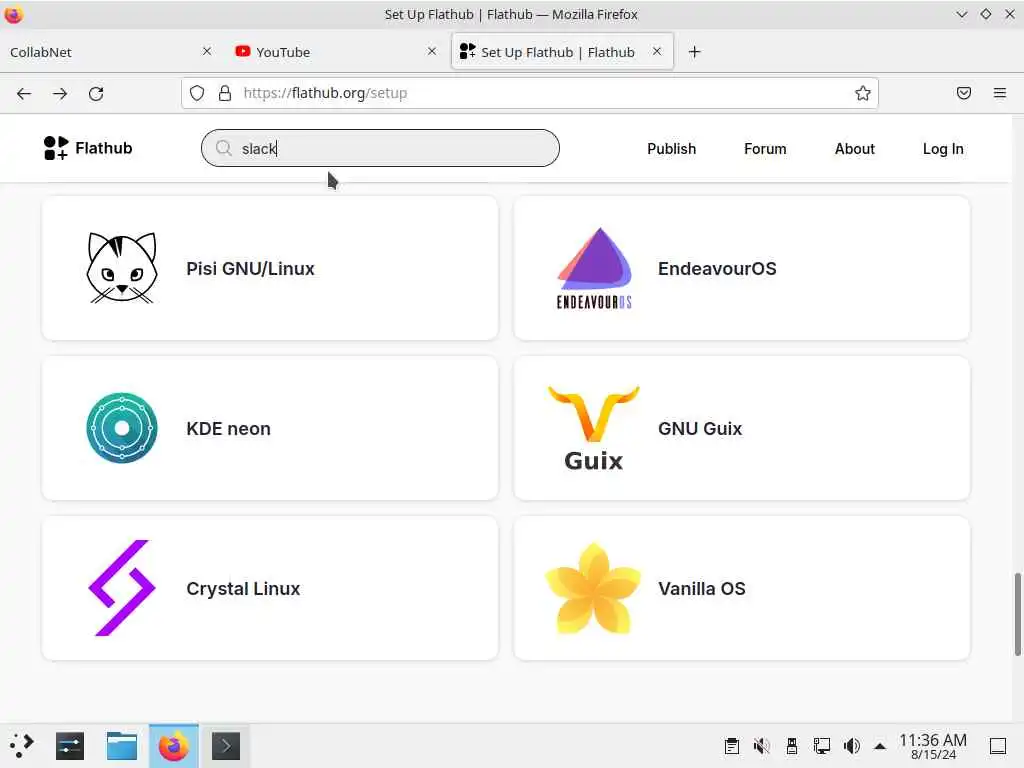Open the removable devices tray icon
1024x768 pixels.
(792, 746)
